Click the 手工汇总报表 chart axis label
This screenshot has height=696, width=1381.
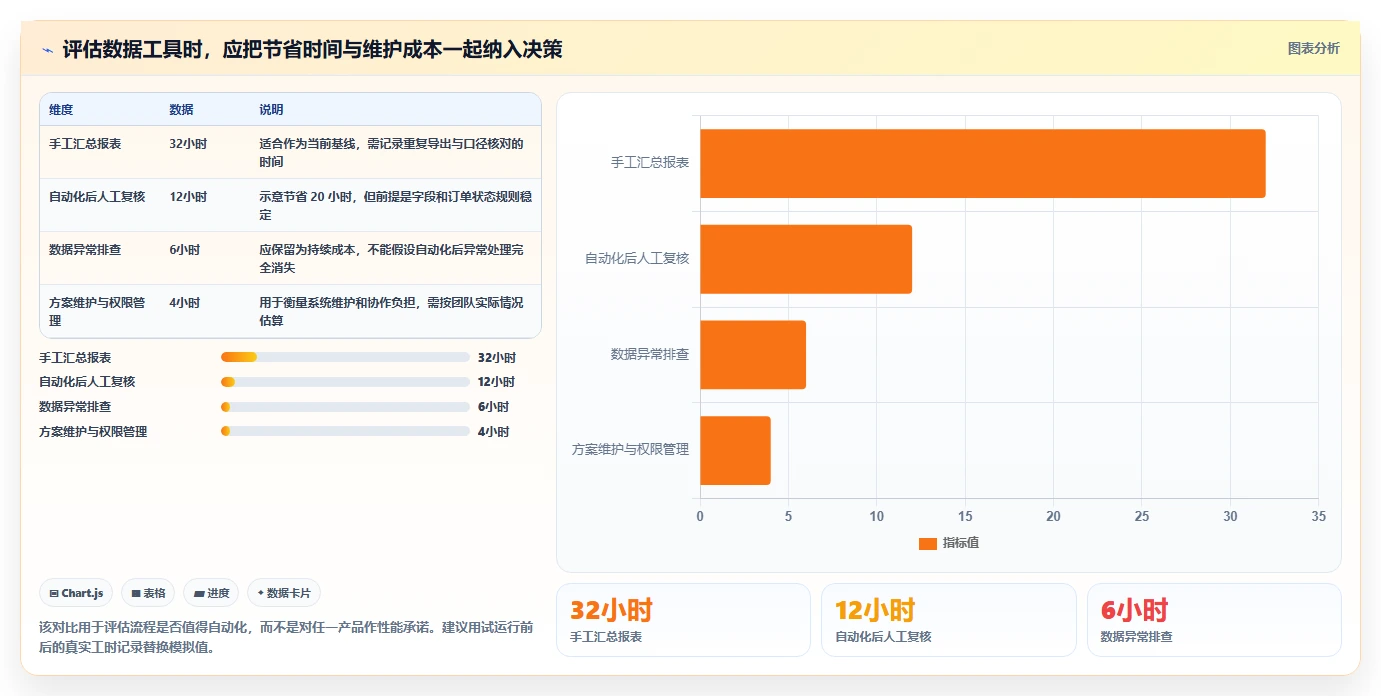point(650,162)
